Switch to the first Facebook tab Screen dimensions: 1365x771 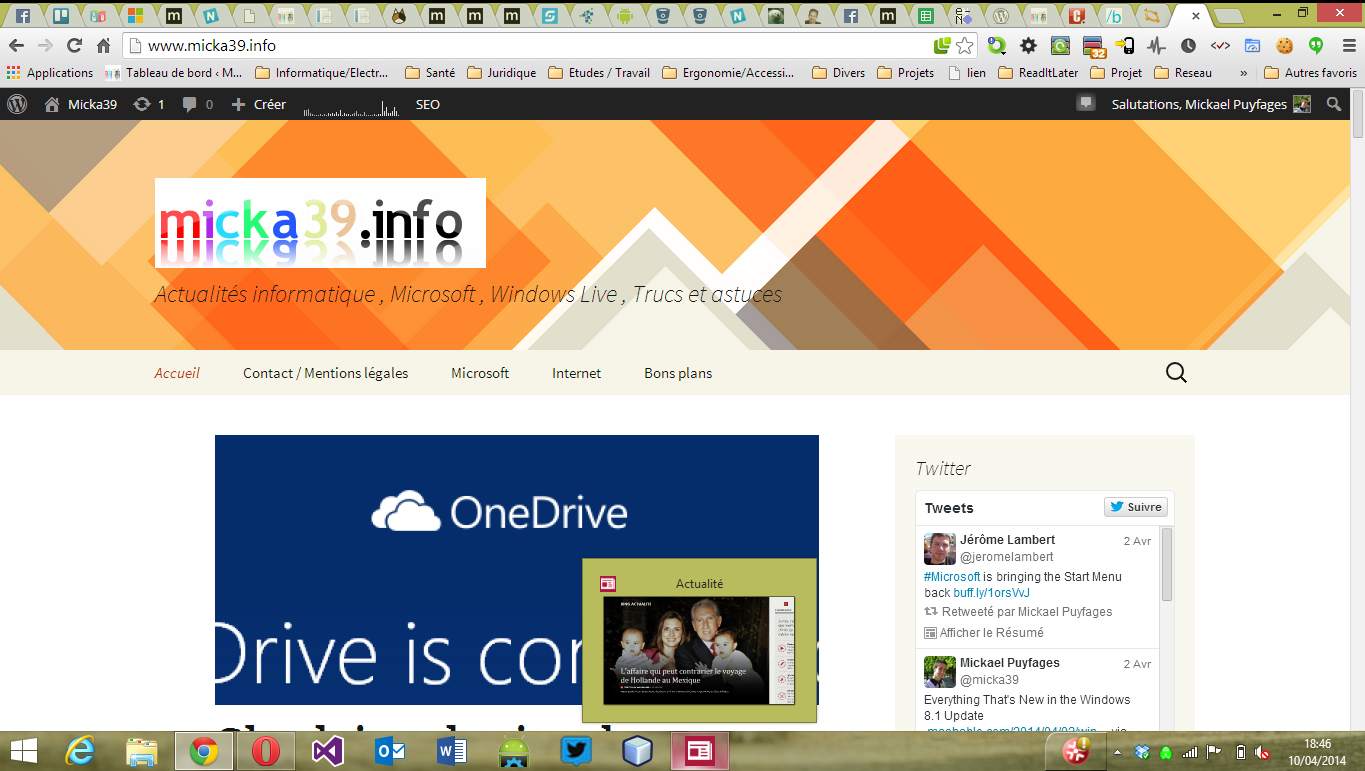coord(21,16)
